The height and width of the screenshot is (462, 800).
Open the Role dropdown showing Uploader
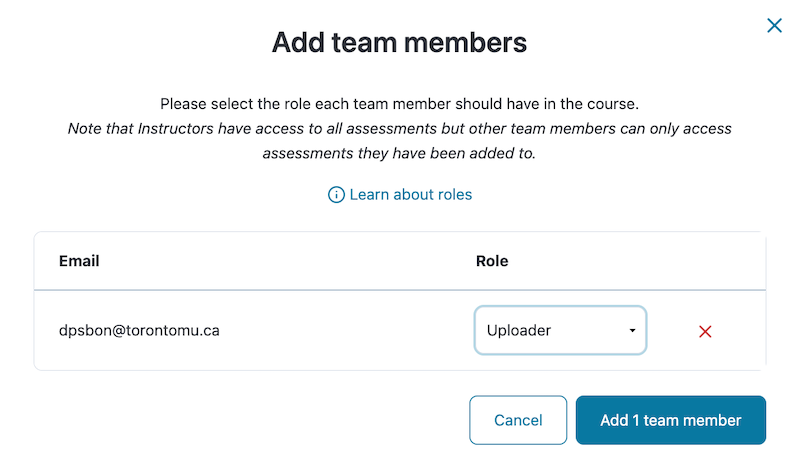pos(560,331)
